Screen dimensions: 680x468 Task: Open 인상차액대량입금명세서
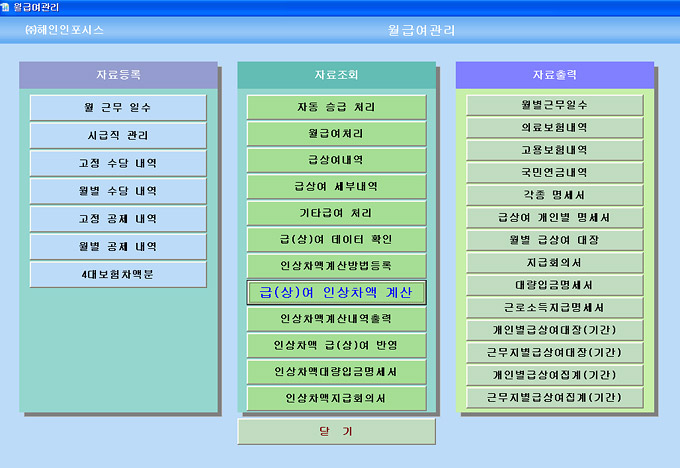coord(337,372)
